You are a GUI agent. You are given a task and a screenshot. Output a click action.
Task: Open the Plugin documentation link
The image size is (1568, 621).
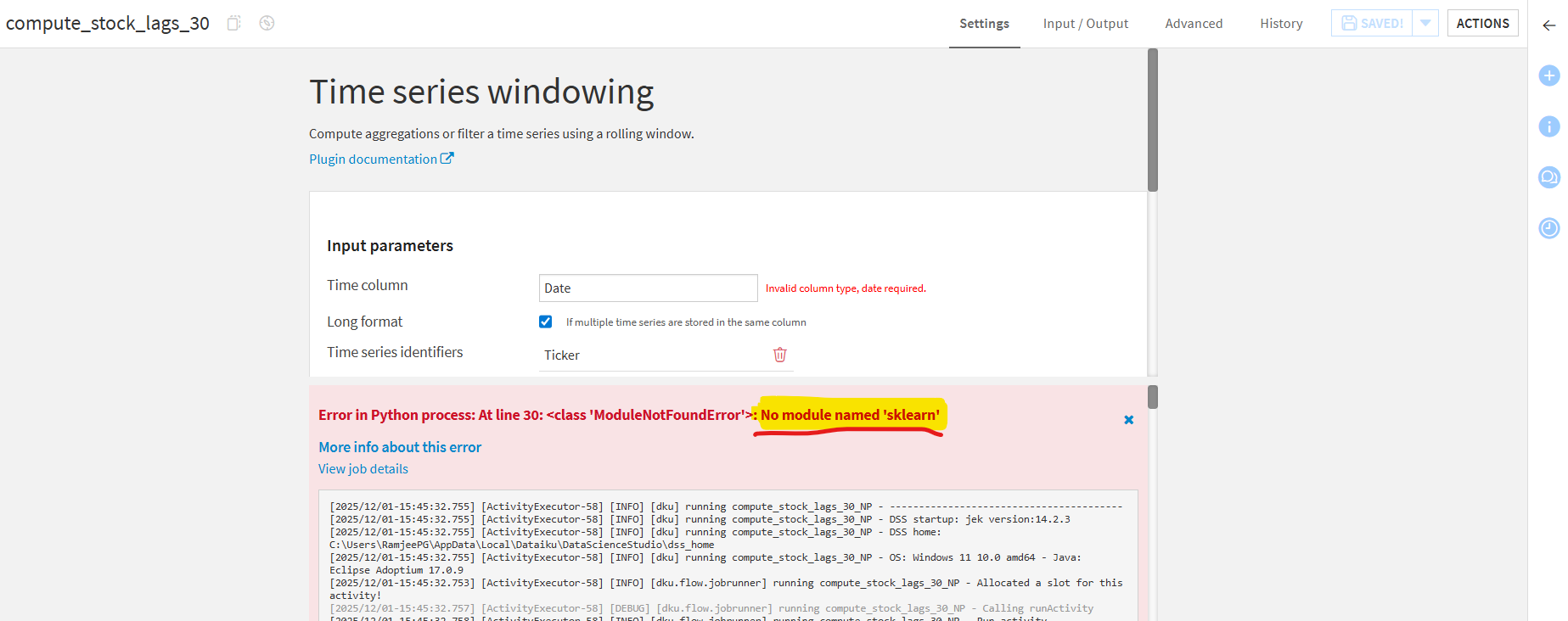point(373,159)
